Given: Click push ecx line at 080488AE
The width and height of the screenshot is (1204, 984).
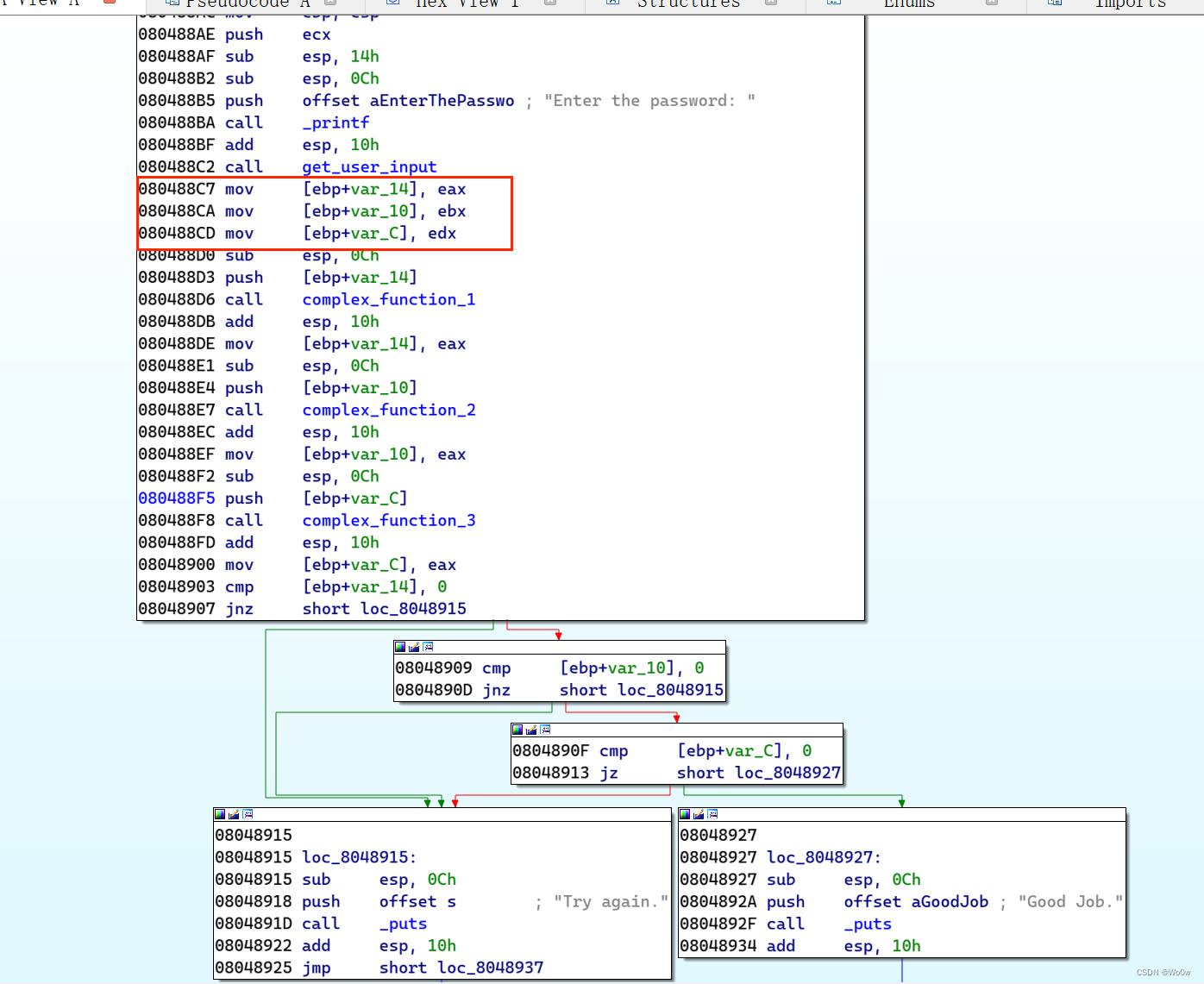Looking at the screenshot, I should click(235, 35).
